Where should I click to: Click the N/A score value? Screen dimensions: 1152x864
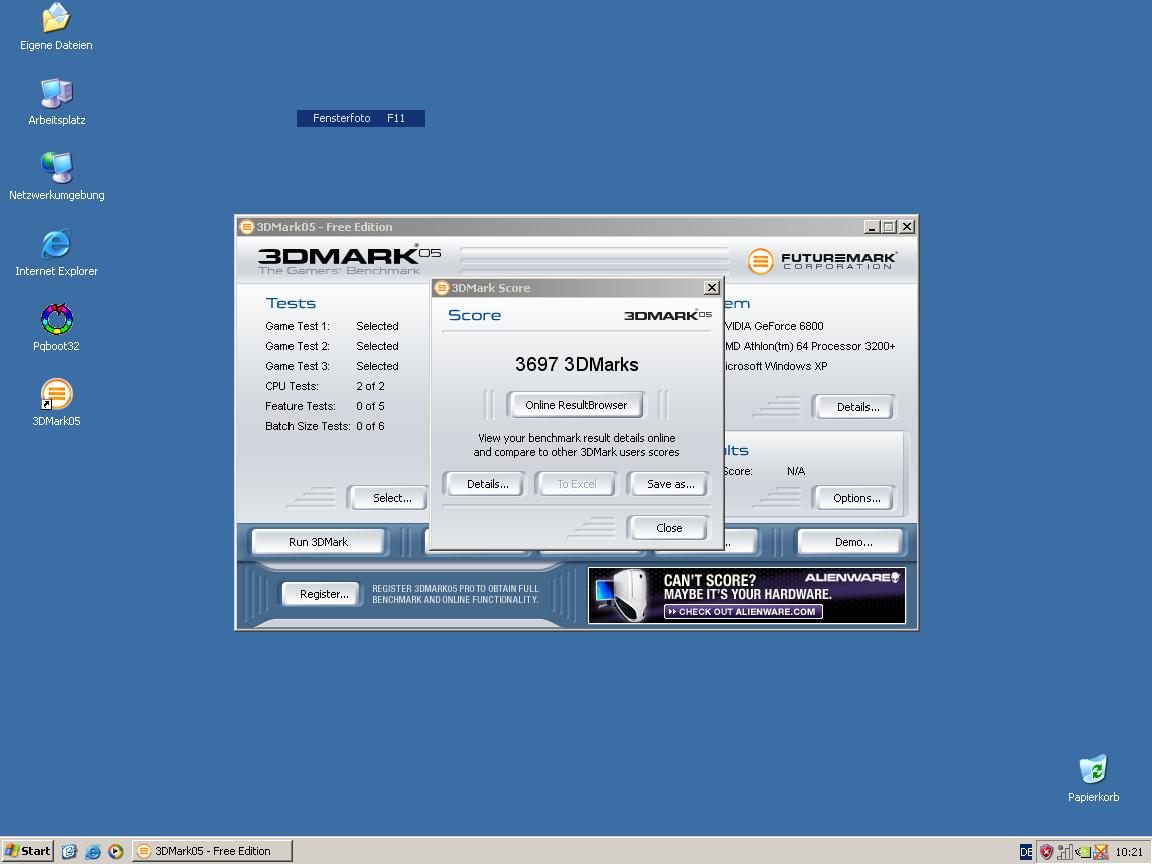click(x=796, y=471)
